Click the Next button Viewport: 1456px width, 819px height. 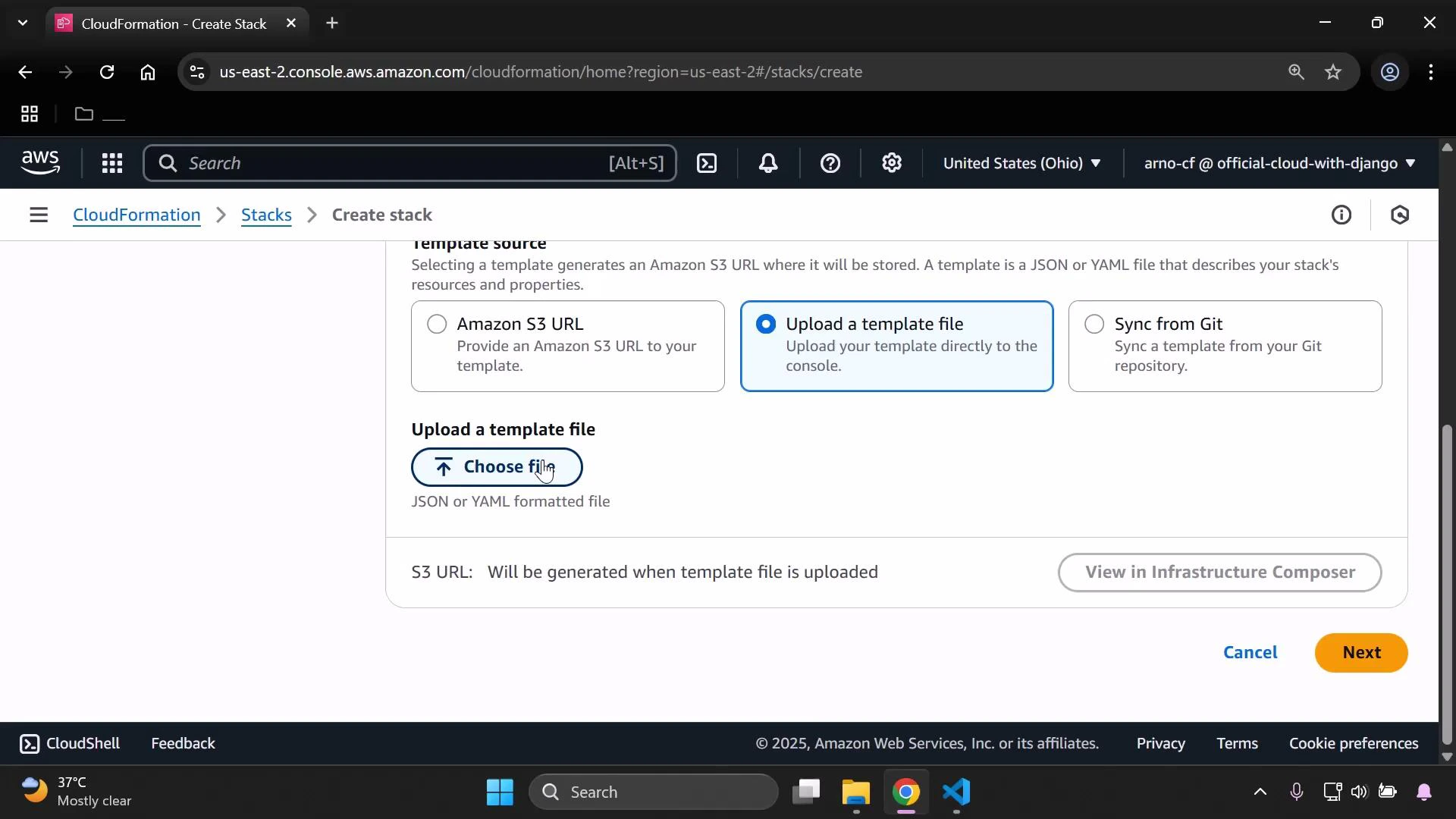pos(1360,652)
